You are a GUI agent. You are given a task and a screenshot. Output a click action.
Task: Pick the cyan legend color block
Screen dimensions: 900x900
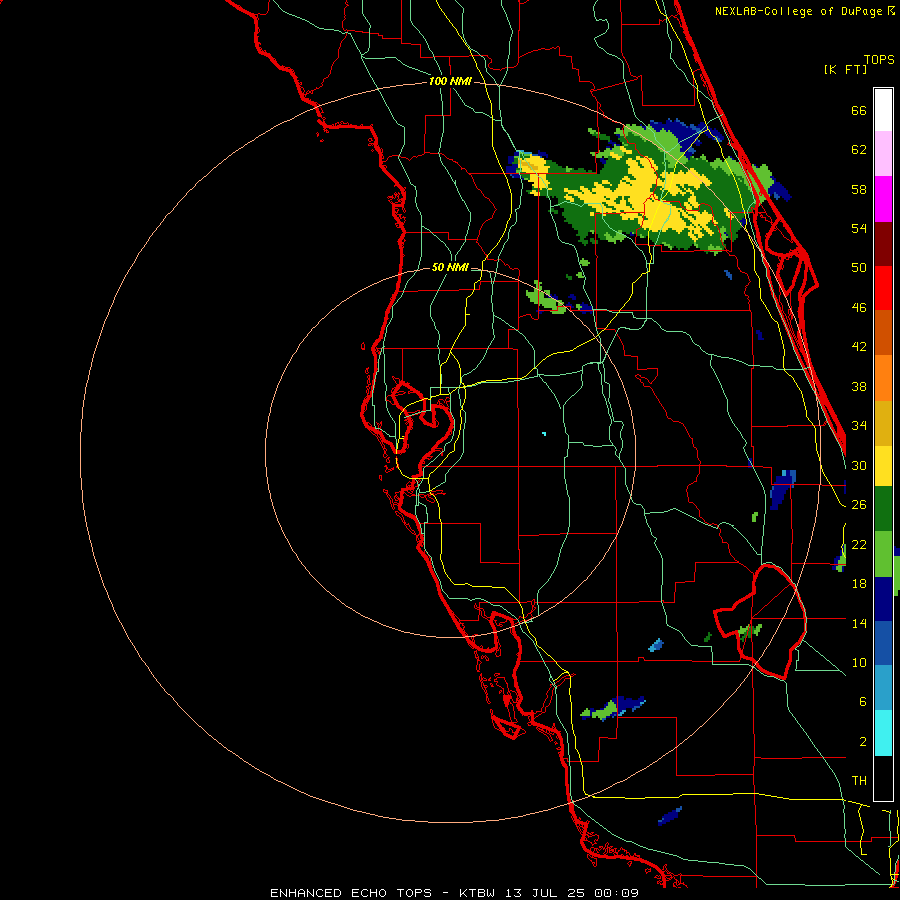pyautogui.click(x=883, y=733)
